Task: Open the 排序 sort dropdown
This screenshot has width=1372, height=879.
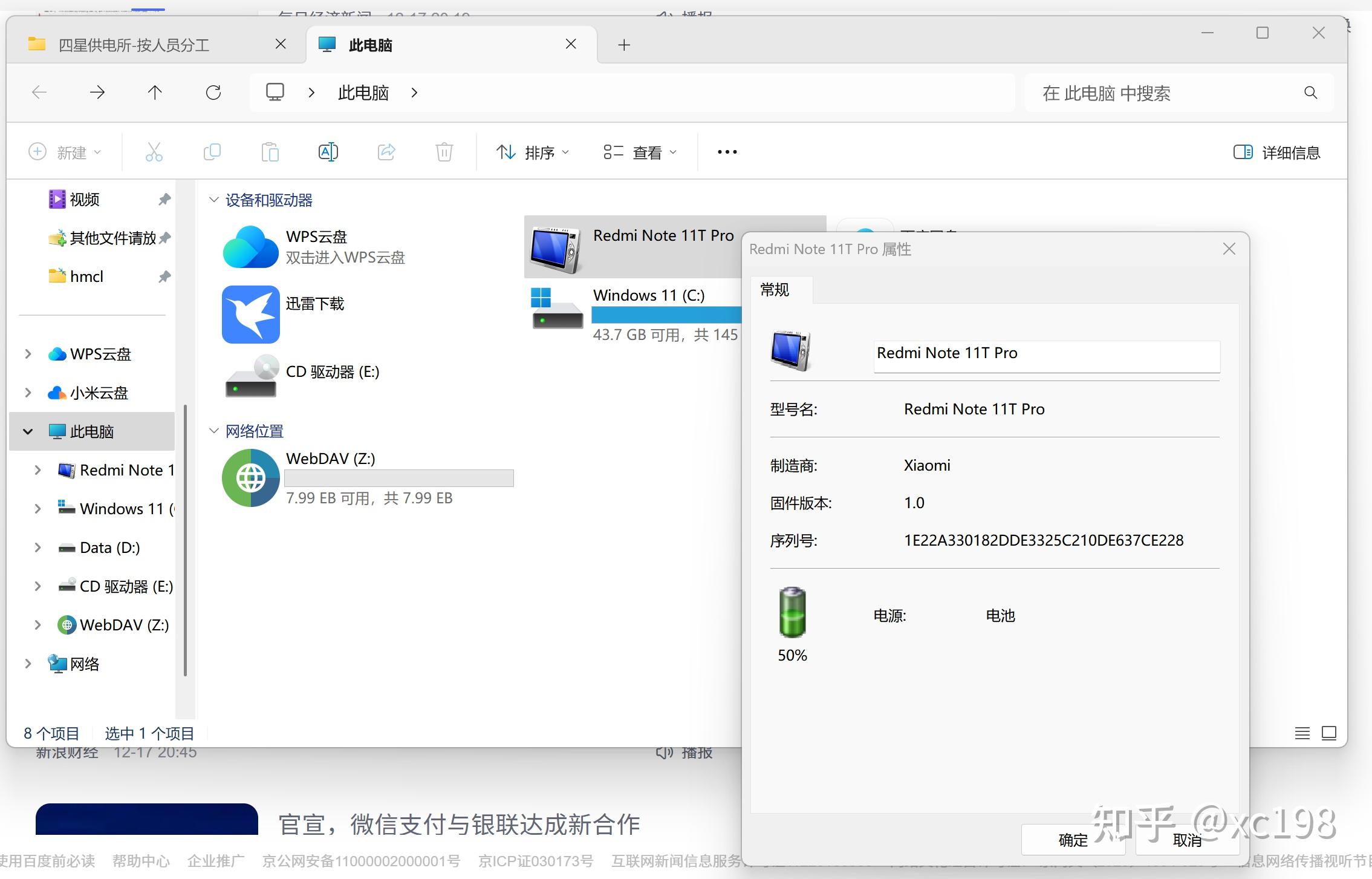Action: pyautogui.click(x=532, y=152)
